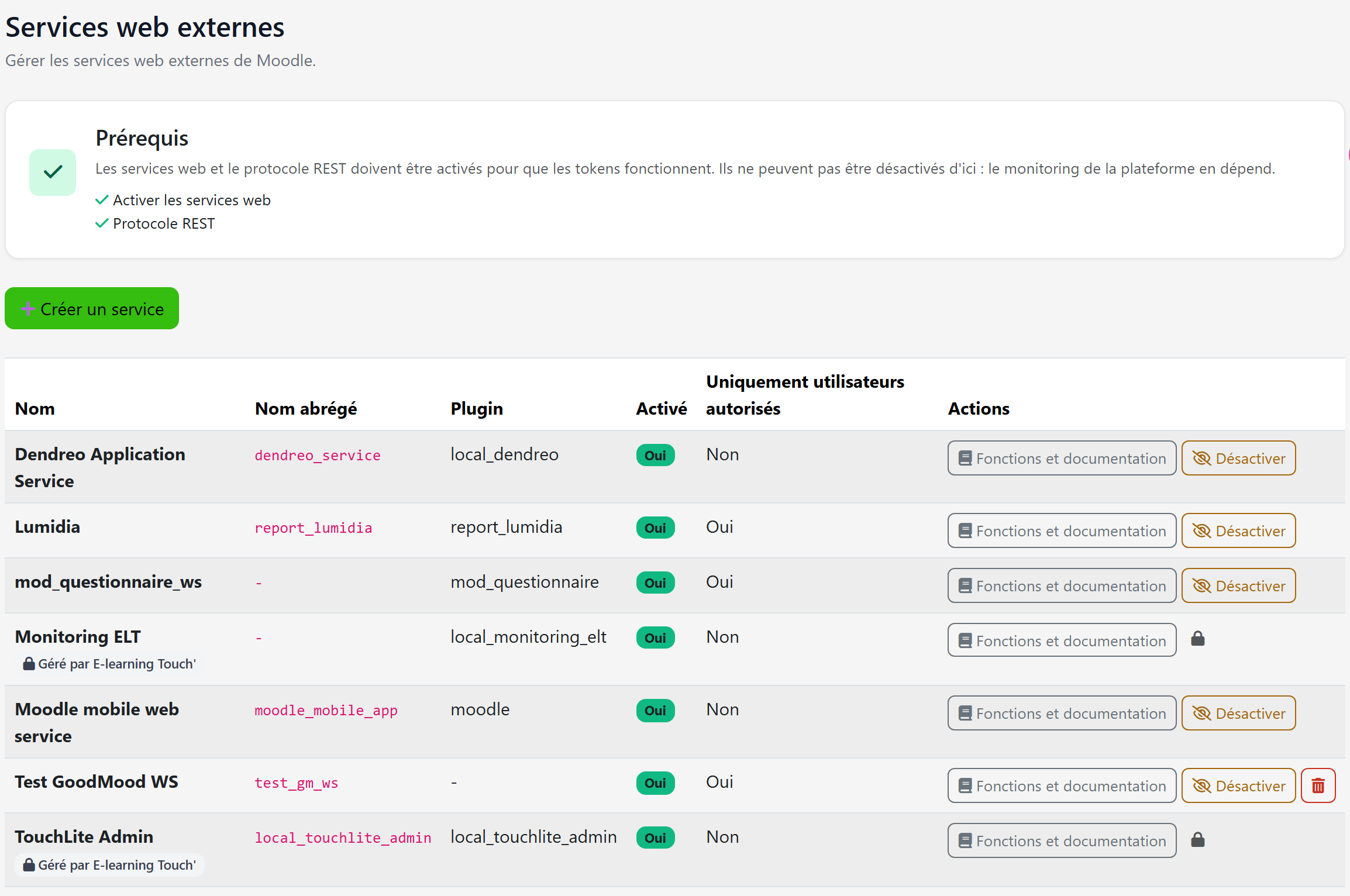Click the Prérequis heading

coord(142,138)
